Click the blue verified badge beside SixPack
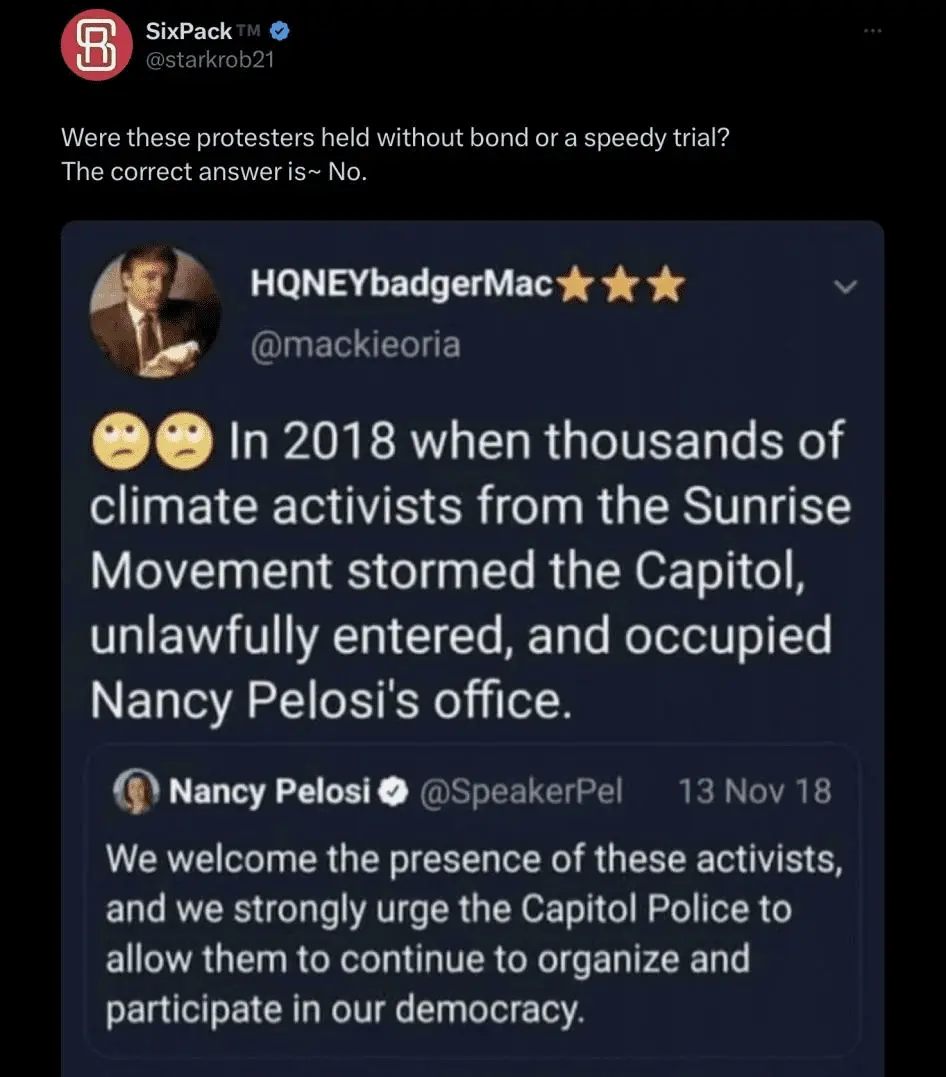 click(281, 31)
